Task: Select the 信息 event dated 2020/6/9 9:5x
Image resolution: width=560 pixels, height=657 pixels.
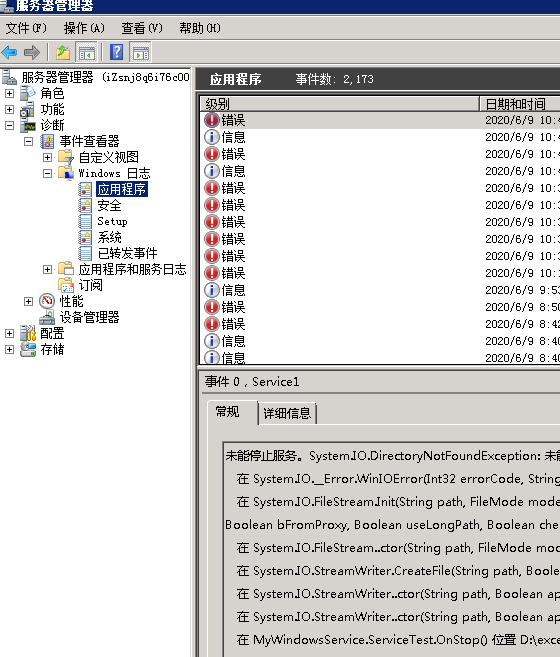Action: pos(380,290)
